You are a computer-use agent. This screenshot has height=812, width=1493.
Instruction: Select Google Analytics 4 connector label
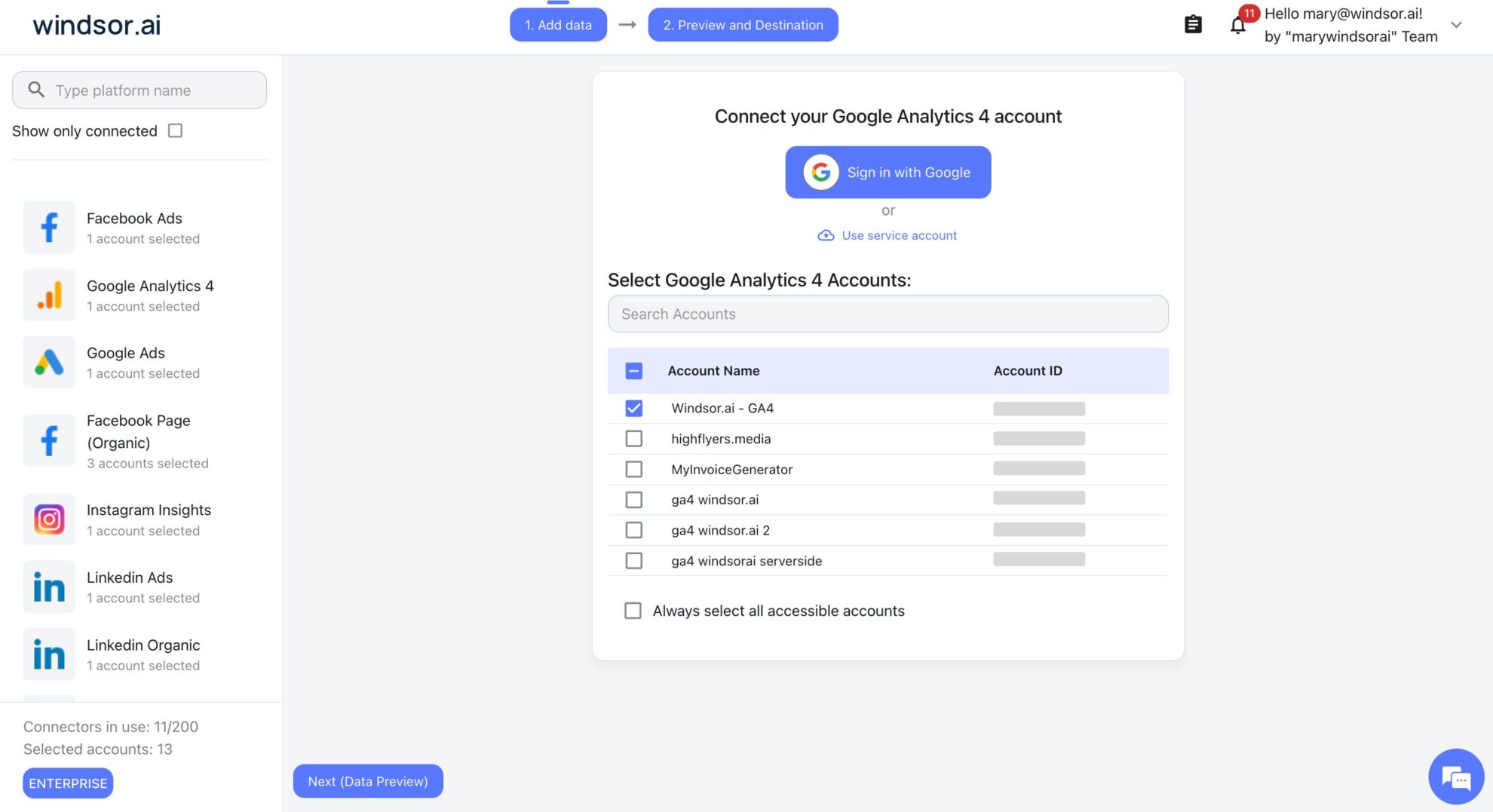pos(150,286)
